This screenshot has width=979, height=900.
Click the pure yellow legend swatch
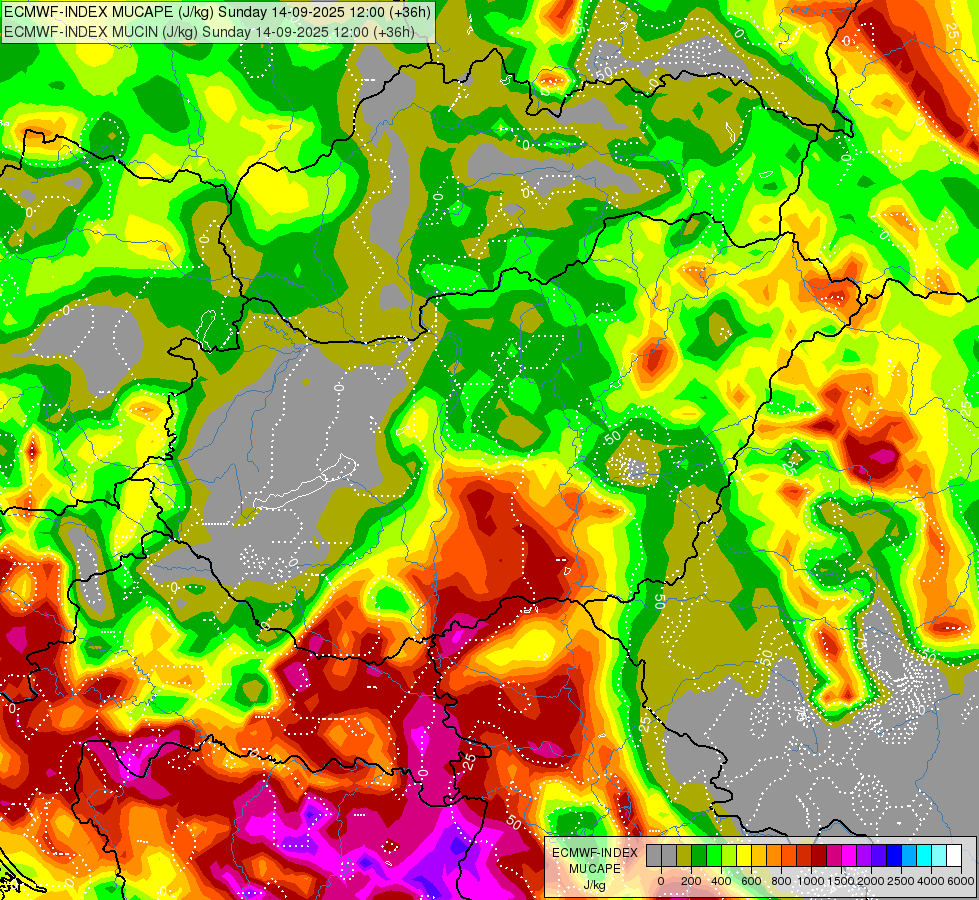tap(744, 855)
